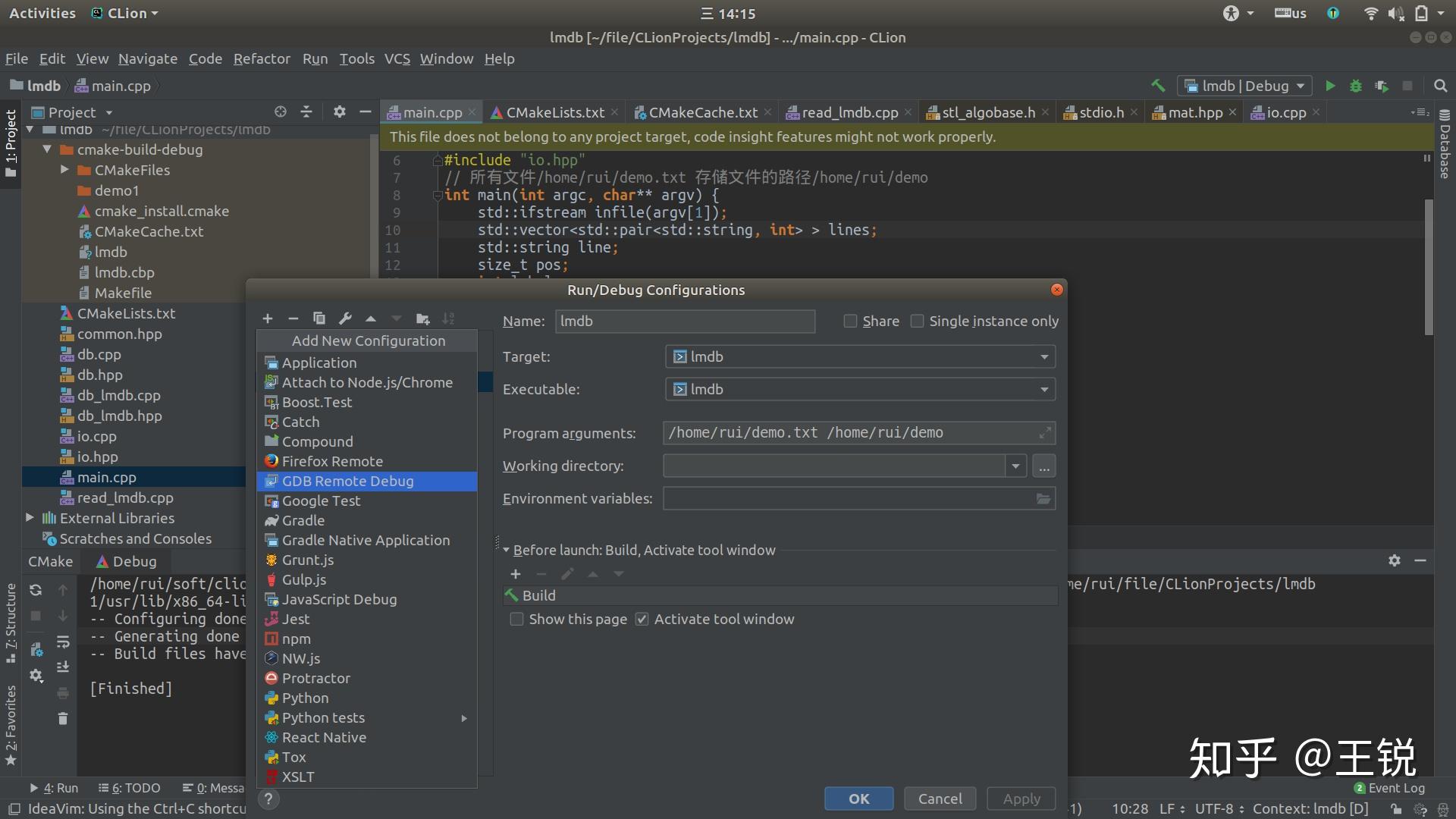The image size is (1456, 819).
Task: Open the Target lmdb dropdown
Action: (860, 357)
